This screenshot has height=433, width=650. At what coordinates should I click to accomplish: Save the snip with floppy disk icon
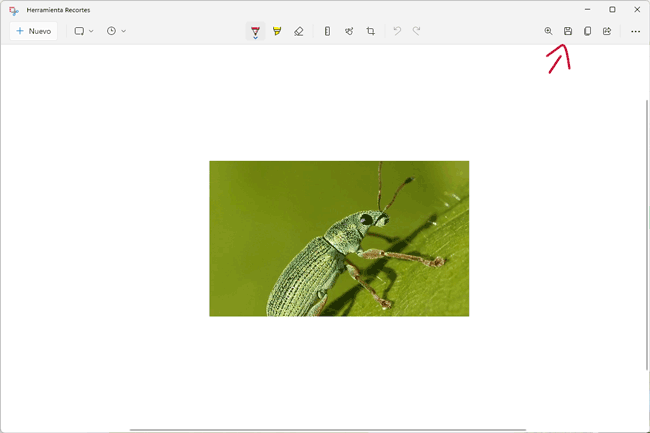pyautogui.click(x=568, y=31)
